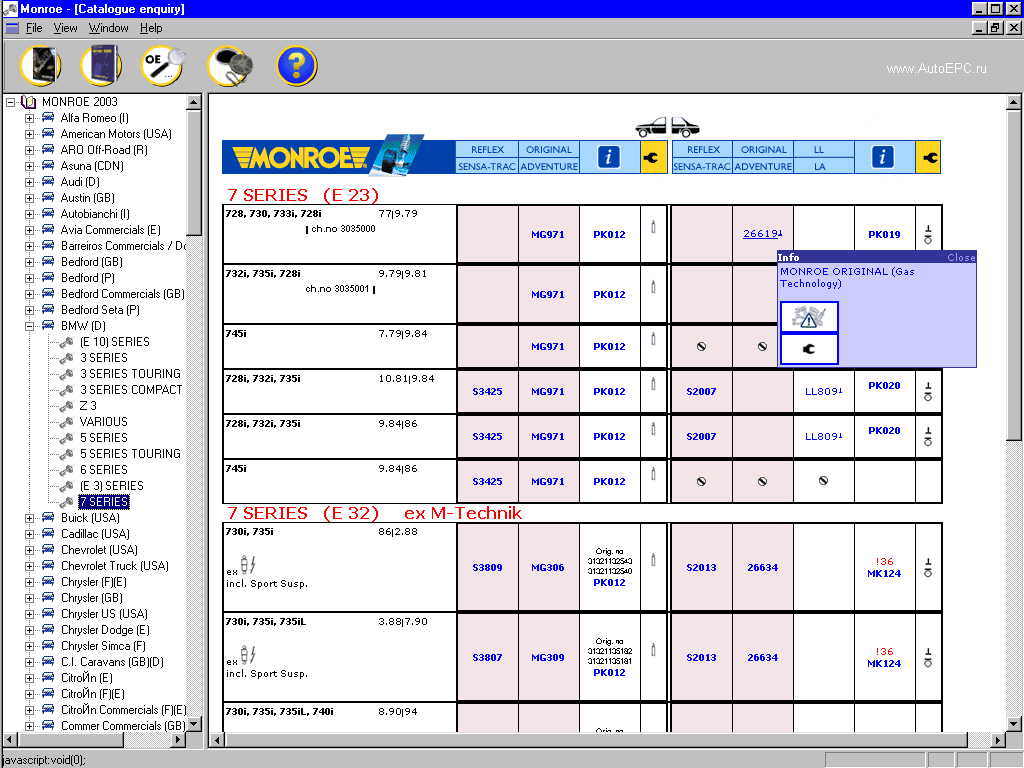The height and width of the screenshot is (768, 1024).
Task: Select the OE number search magnifier icon
Action: click(162, 63)
